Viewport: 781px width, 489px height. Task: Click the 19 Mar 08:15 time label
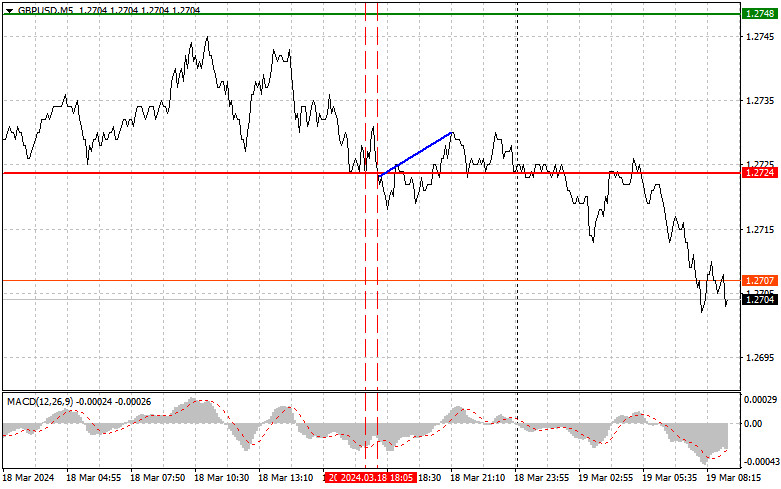733,478
